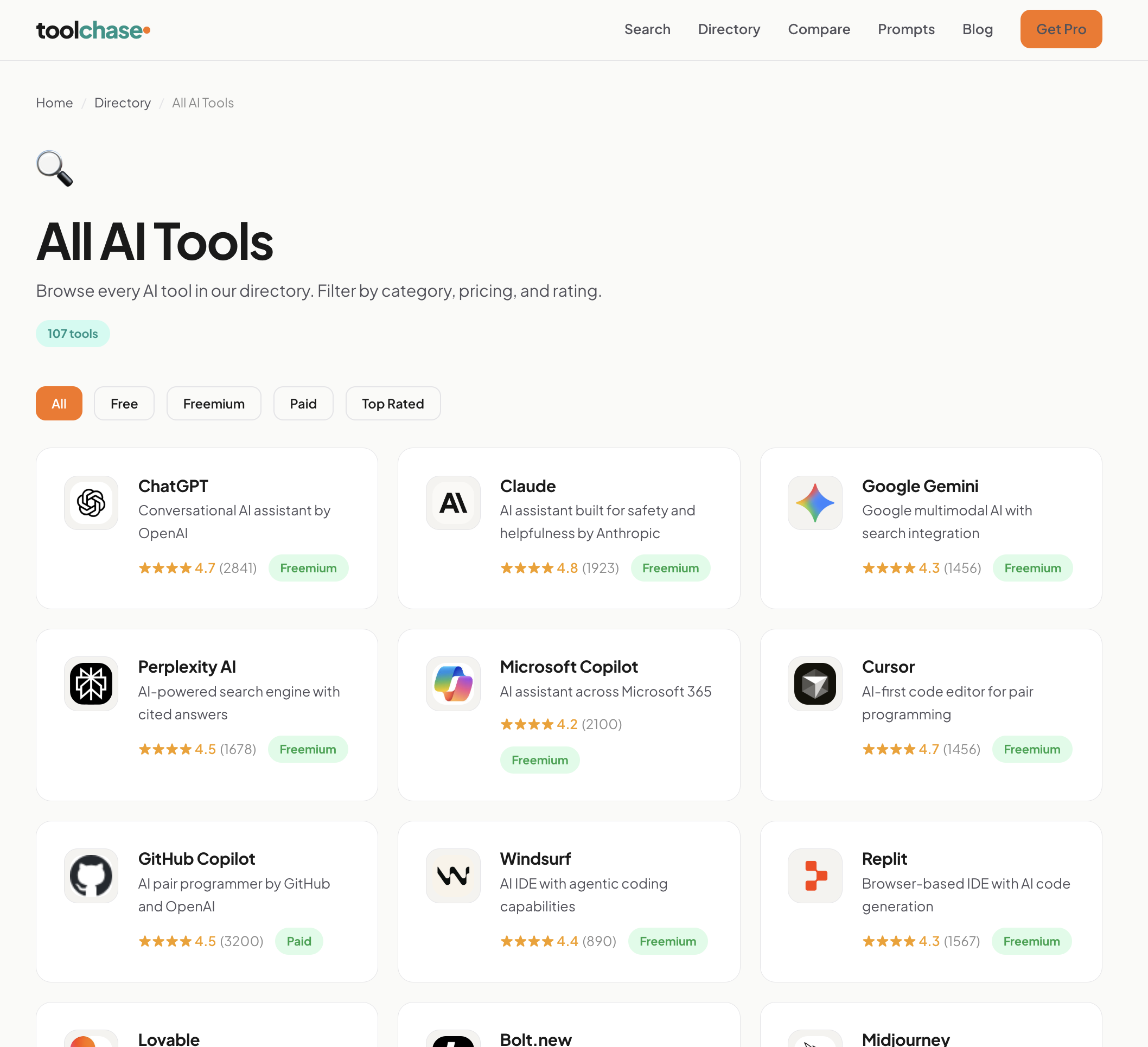This screenshot has height=1047, width=1148.
Task: Toggle the Free pricing filter
Action: pyautogui.click(x=124, y=403)
